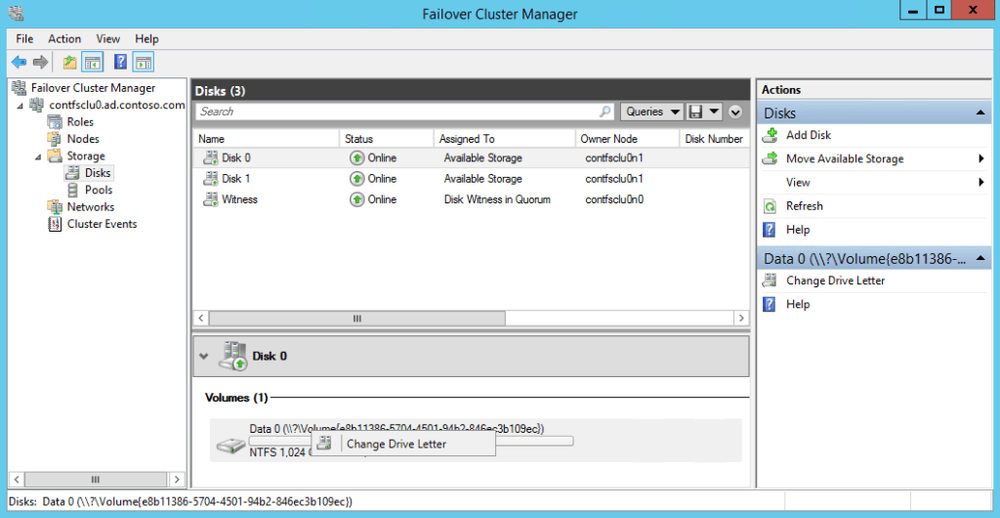The image size is (1000, 518).
Task: Click the disk list horizontal scrollbar thumb
Action: (357, 318)
